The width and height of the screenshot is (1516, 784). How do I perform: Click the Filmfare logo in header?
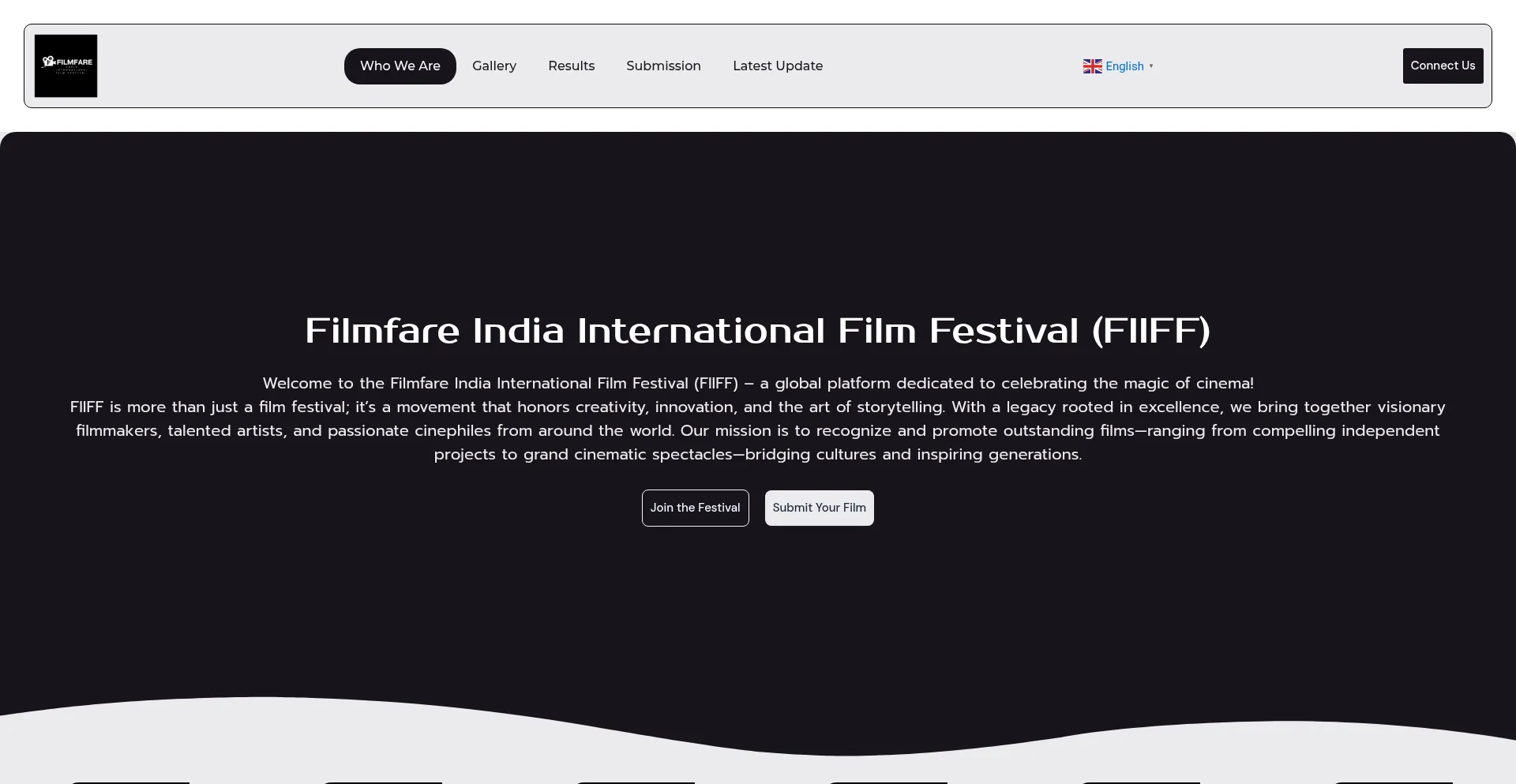click(x=66, y=66)
